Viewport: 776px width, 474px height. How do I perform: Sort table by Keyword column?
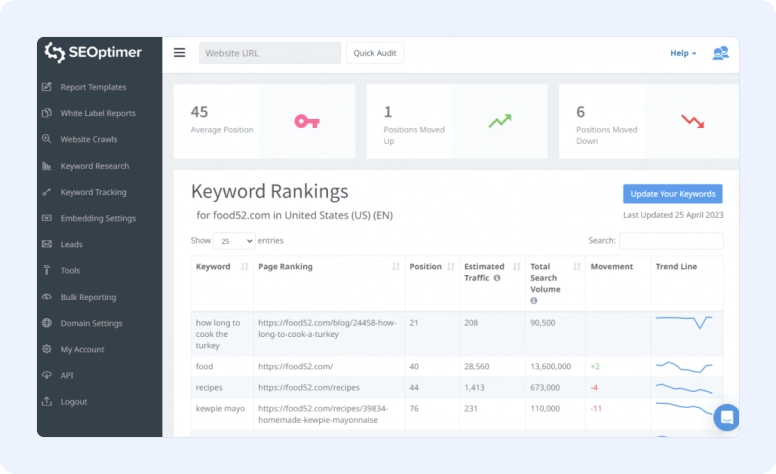pyautogui.click(x=244, y=267)
